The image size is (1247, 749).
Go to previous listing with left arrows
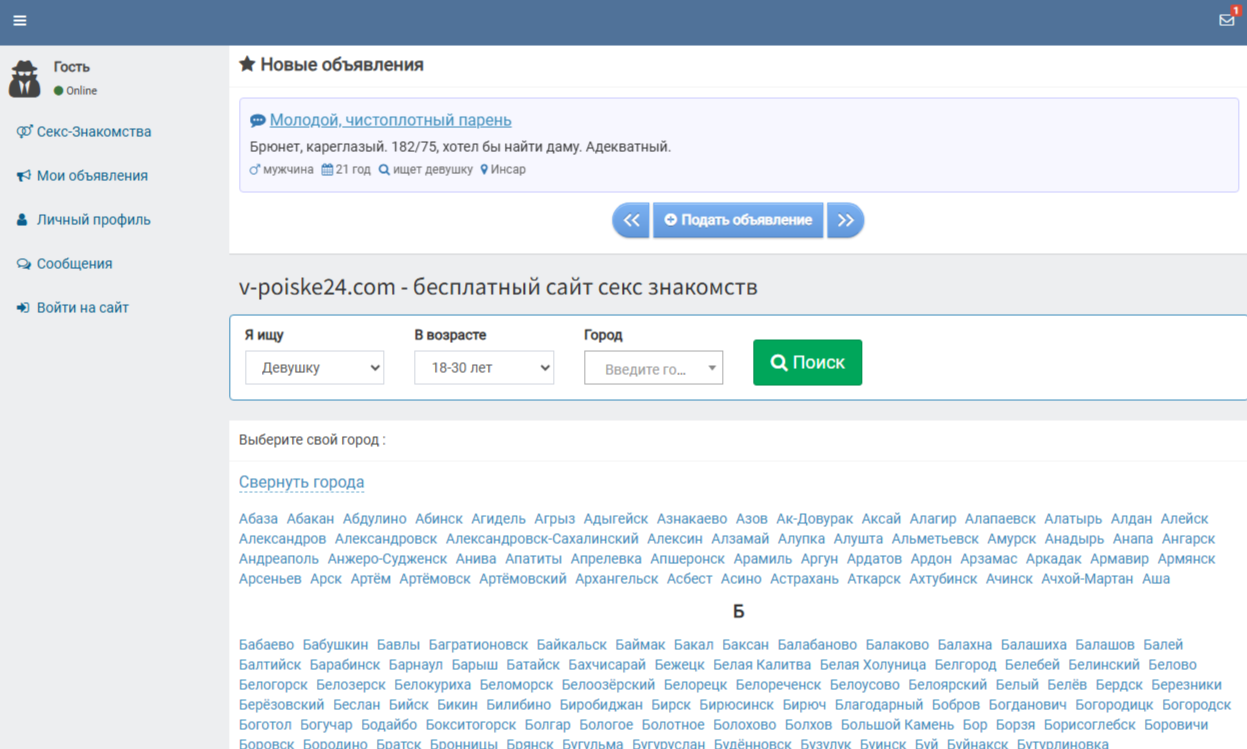(x=631, y=220)
